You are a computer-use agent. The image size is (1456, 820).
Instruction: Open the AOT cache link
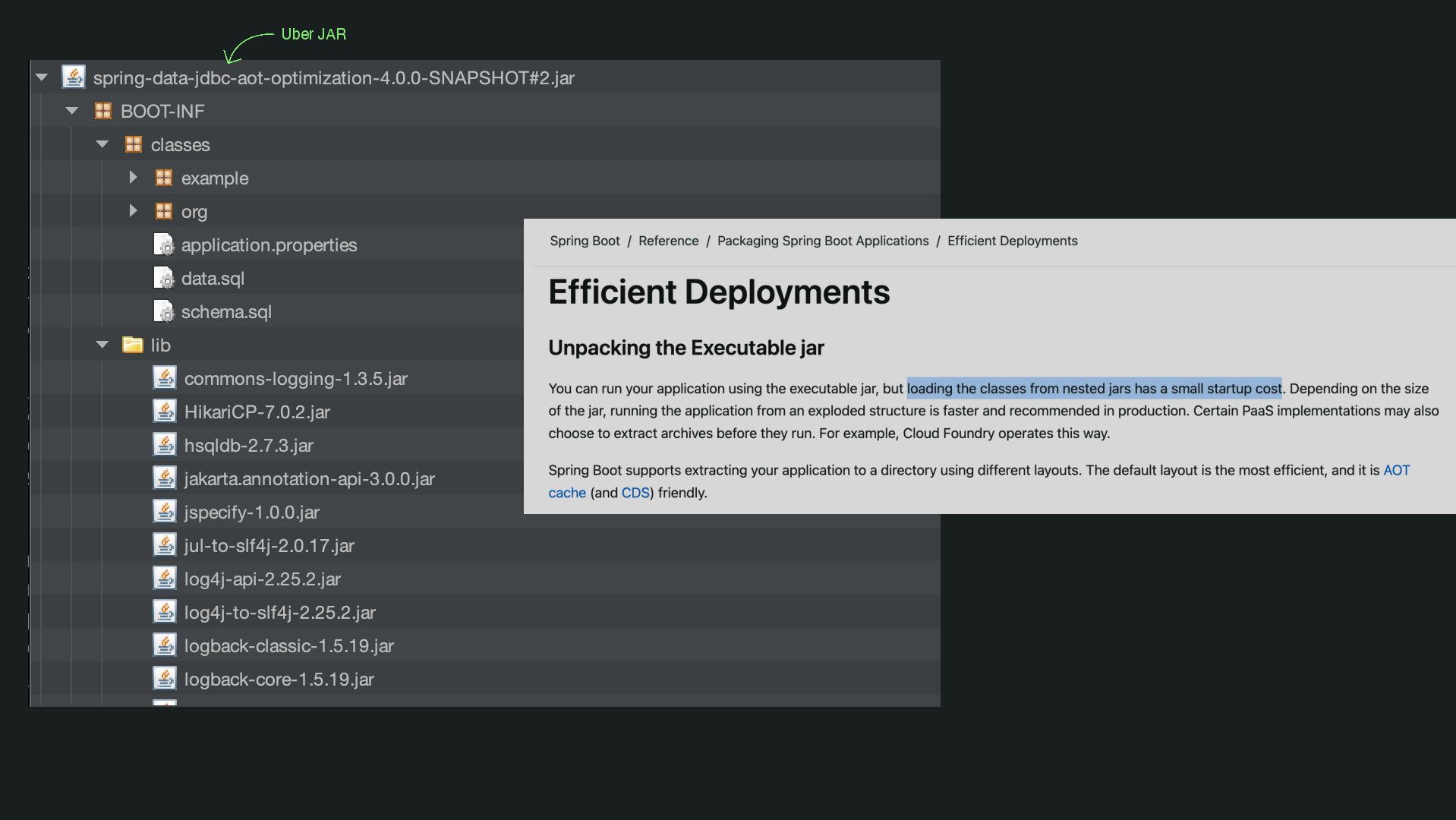pos(1396,471)
